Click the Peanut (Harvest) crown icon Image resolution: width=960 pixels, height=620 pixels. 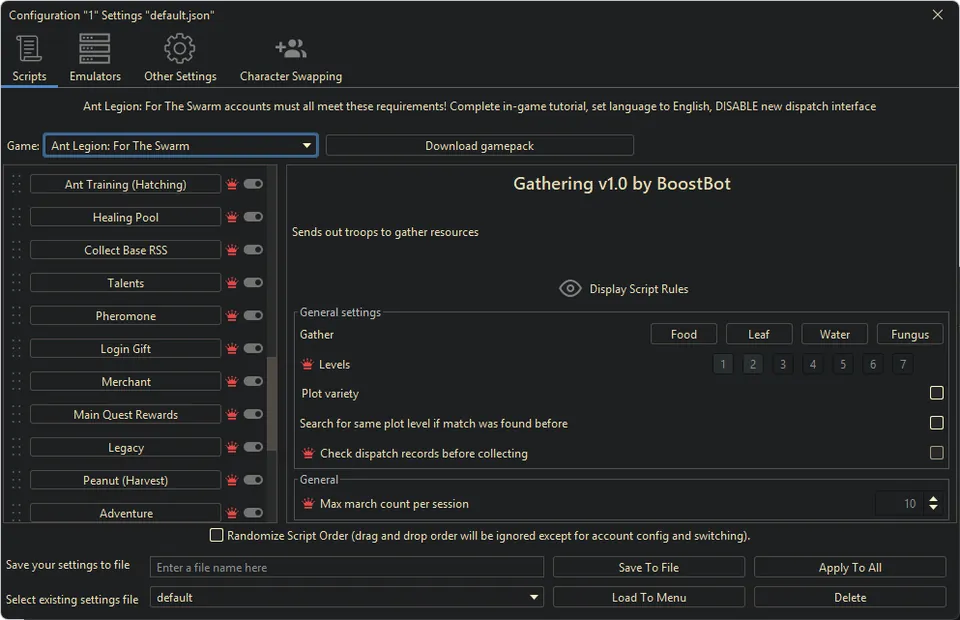[x=232, y=480]
